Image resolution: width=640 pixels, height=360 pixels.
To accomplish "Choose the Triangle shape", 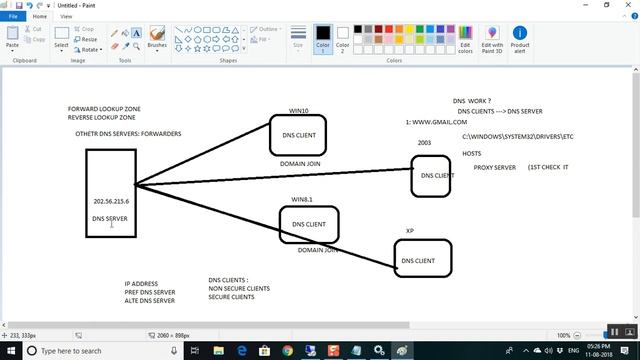I will click(x=235, y=30).
